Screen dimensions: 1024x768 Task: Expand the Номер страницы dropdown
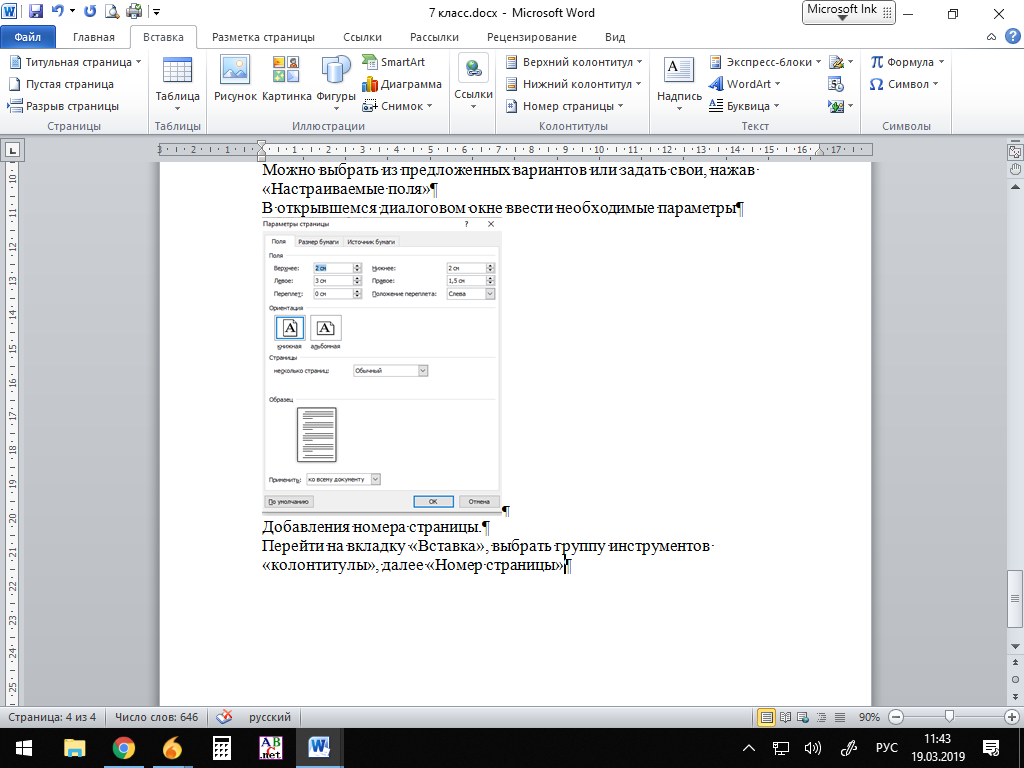[568, 106]
